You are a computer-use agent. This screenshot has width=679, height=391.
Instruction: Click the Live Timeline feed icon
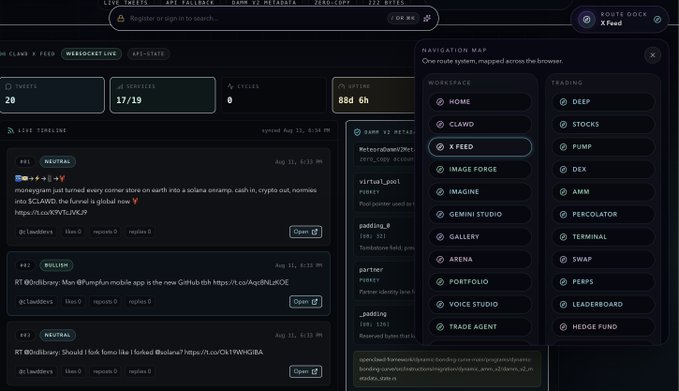(11, 130)
